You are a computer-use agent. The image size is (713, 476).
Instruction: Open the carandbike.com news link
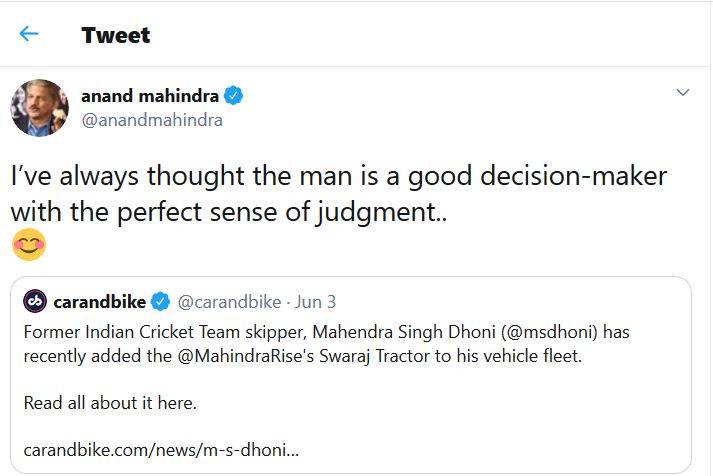[x=161, y=449]
